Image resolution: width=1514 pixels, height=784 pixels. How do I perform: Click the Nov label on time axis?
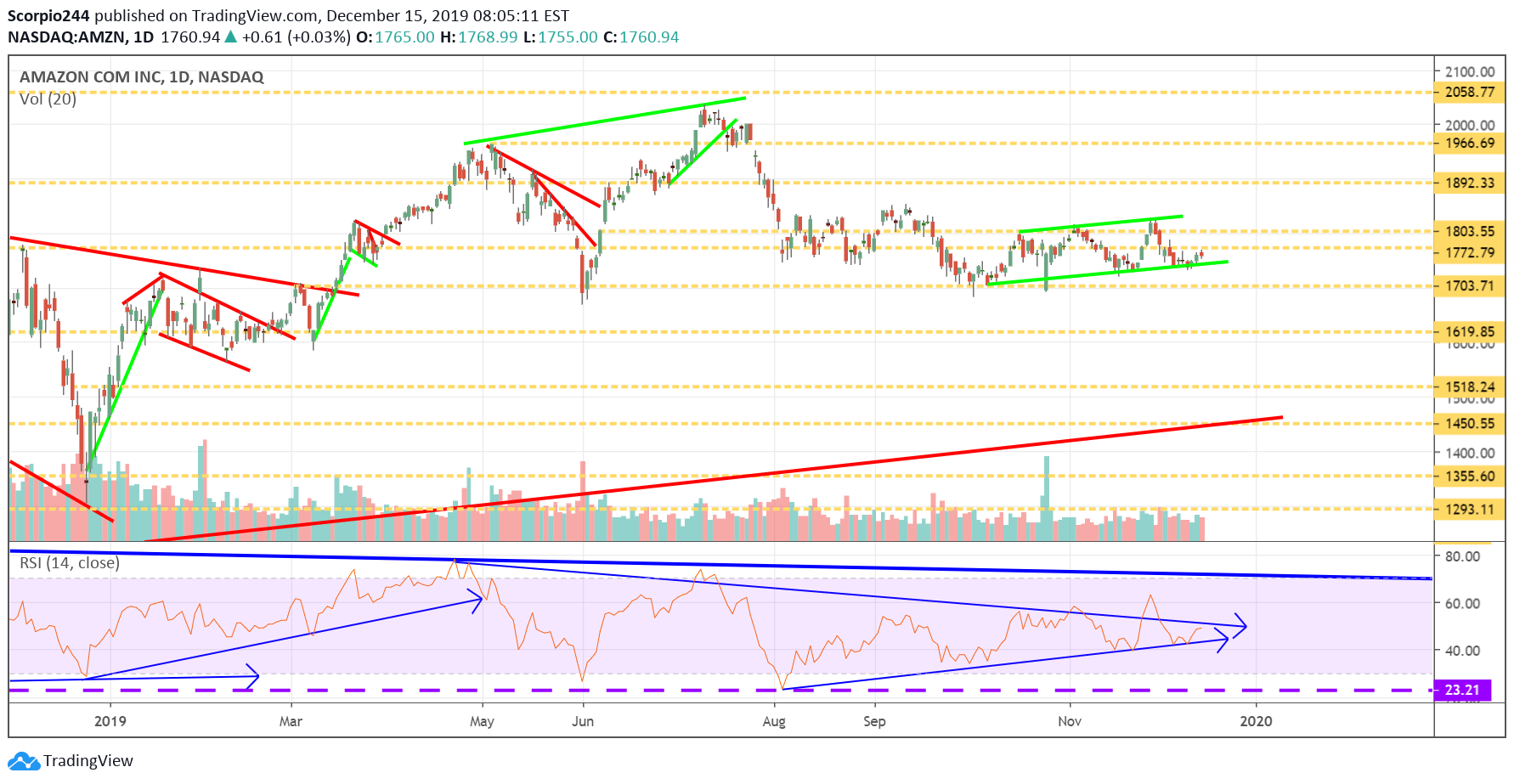(1070, 721)
